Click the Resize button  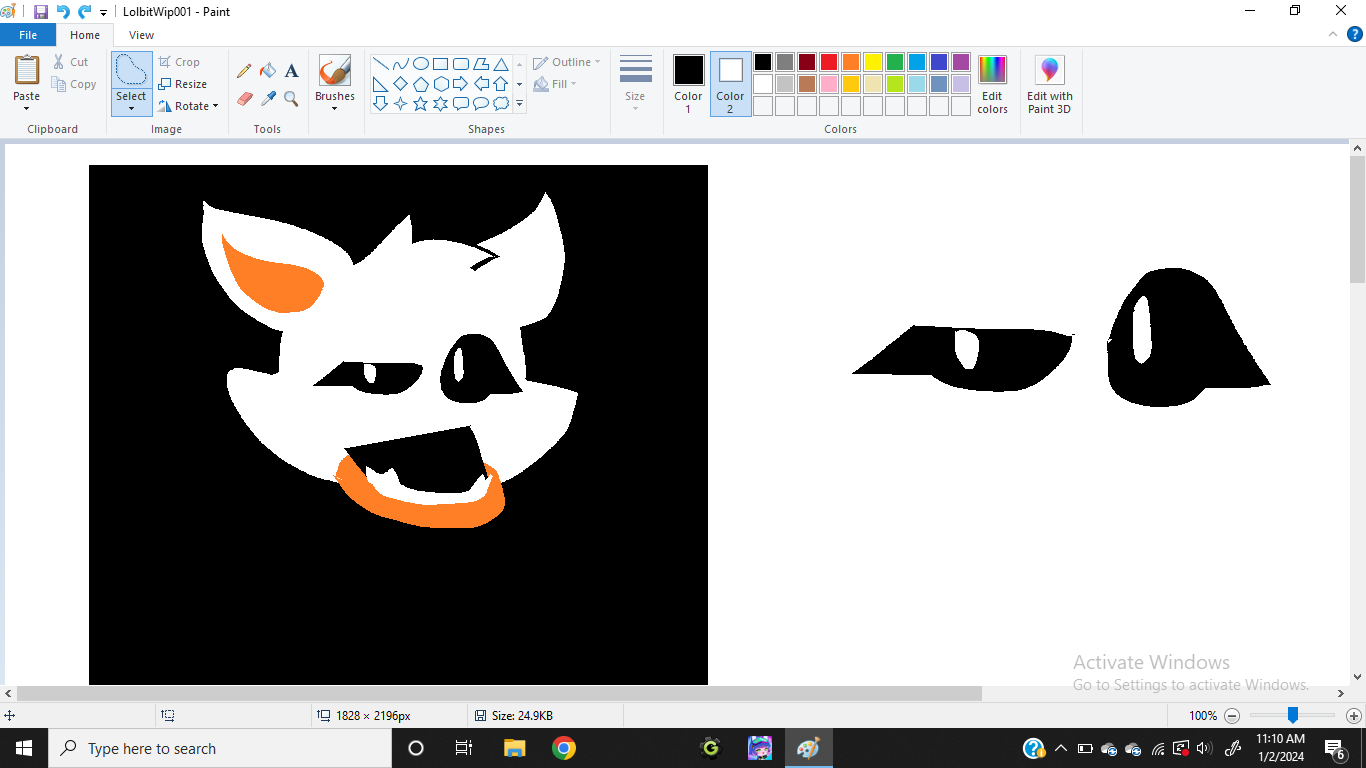(185, 84)
